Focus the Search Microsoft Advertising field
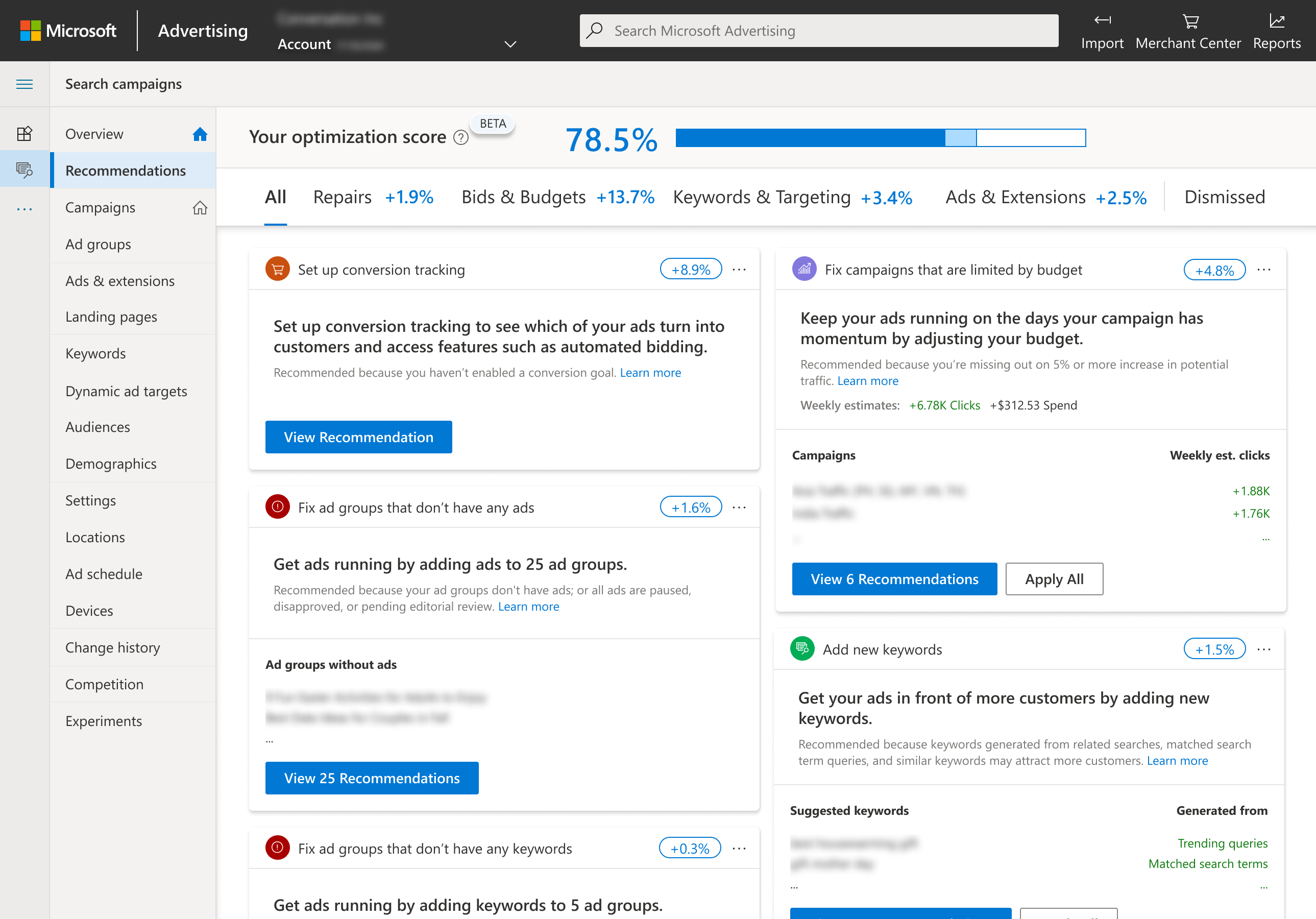Screen dimensions: 1316x919 coord(818,31)
